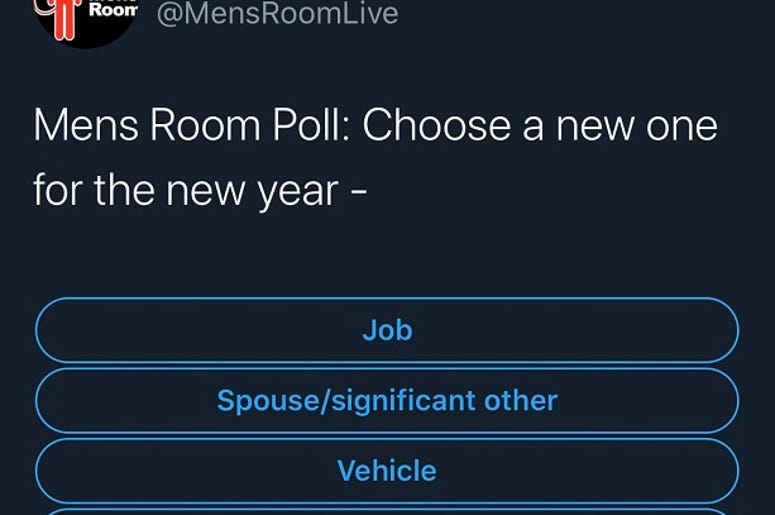View the MensRoomLive account from its handle
The image size is (775, 515).
(277, 13)
